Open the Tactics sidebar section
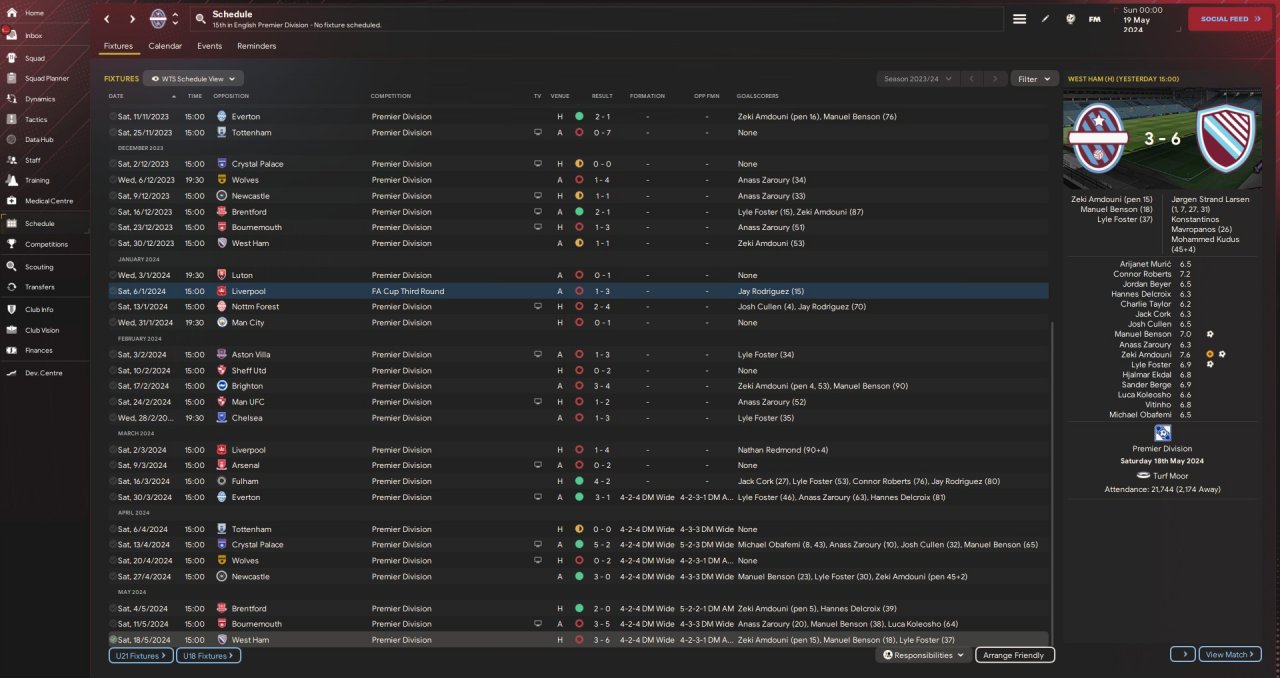The width and height of the screenshot is (1280, 678). (x=44, y=119)
